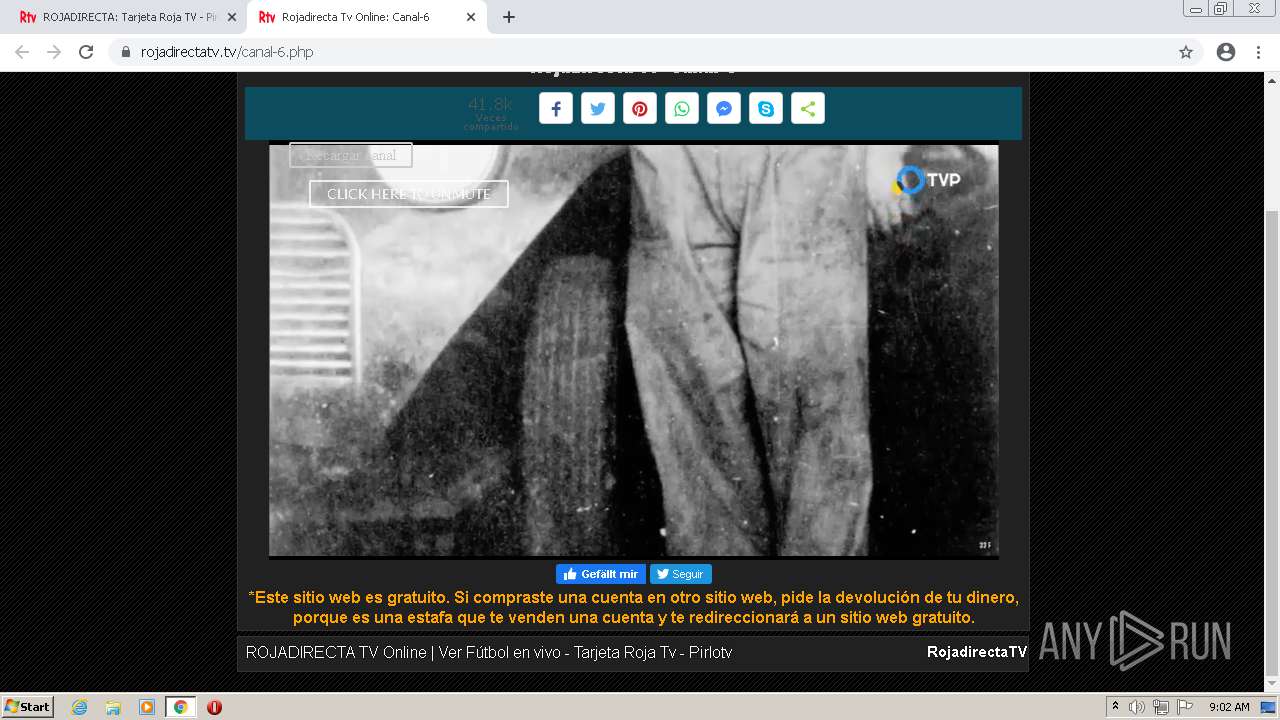Share the page via Skype
This screenshot has width=1280, height=720.
pos(766,109)
